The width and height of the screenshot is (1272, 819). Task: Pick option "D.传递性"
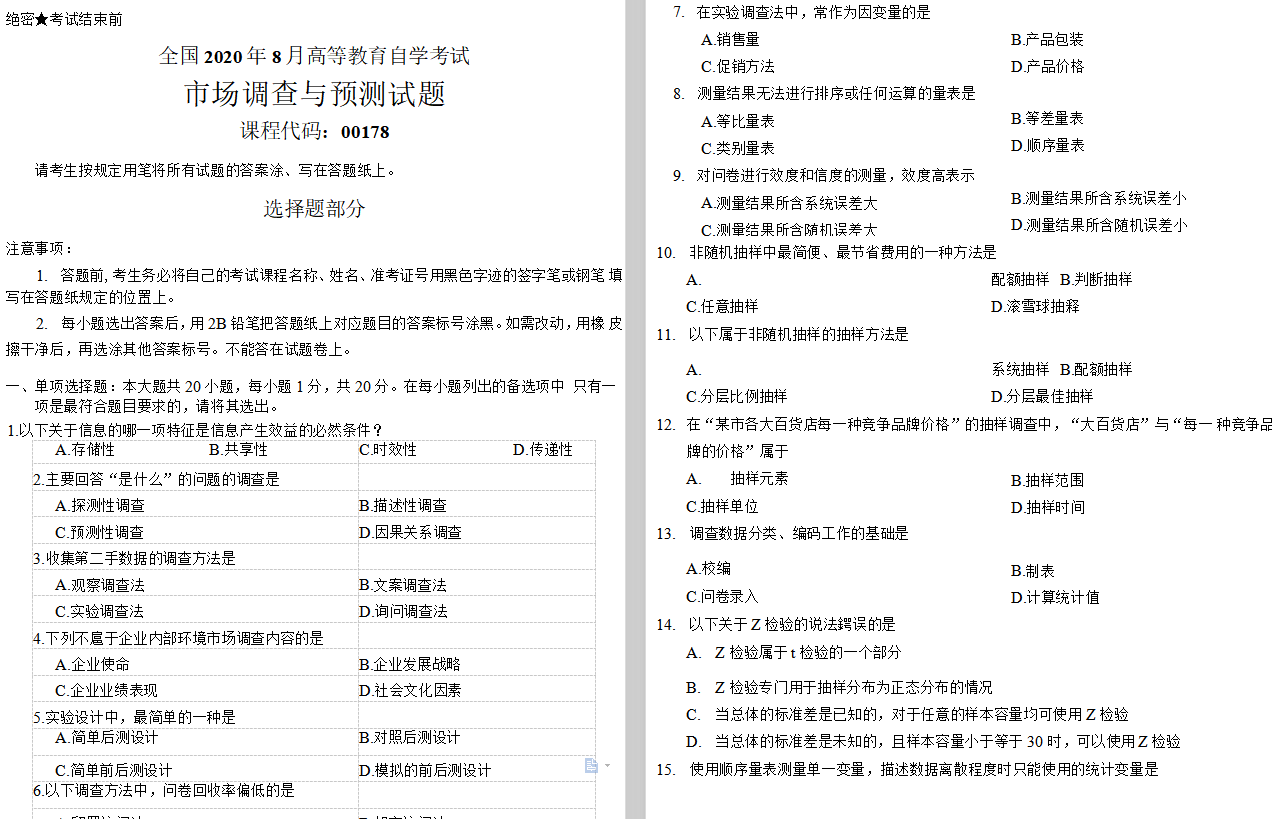click(543, 450)
